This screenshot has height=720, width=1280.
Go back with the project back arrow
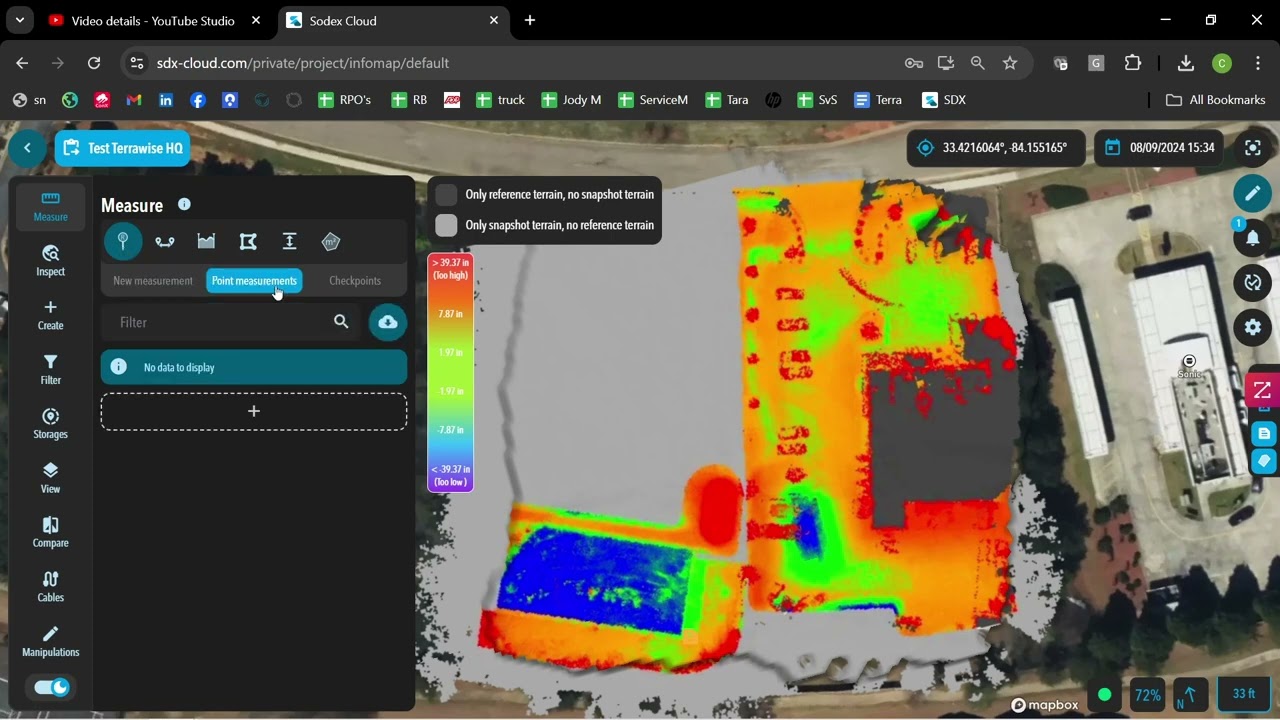point(28,148)
